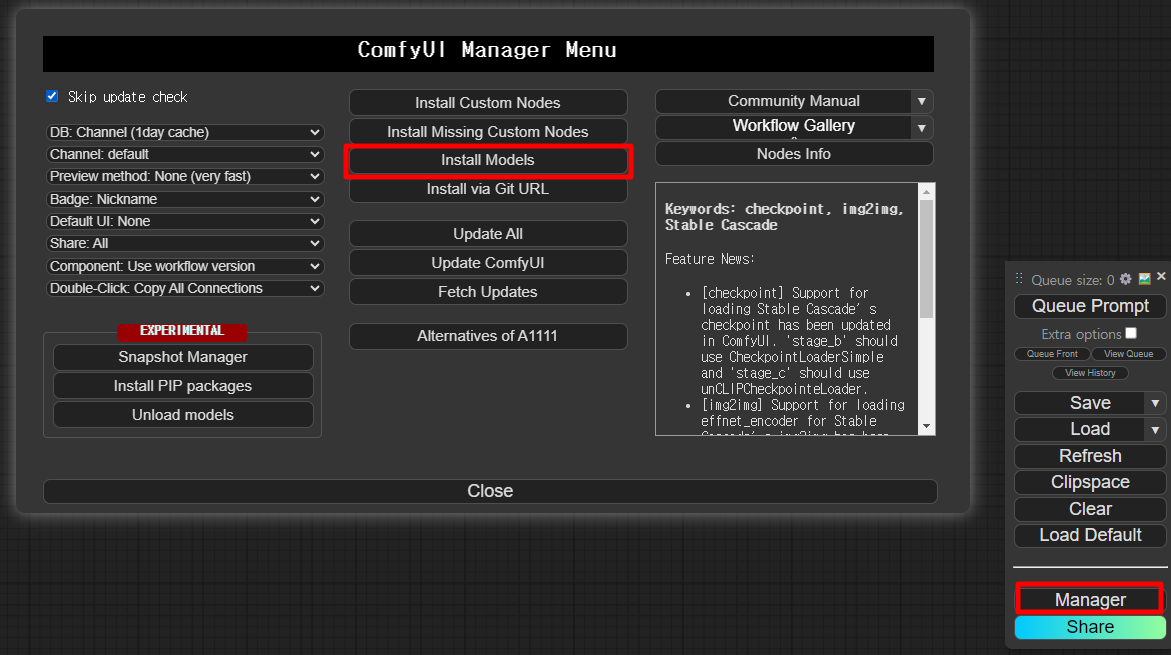The height and width of the screenshot is (655, 1171).
Task: Click the Queue Prompt button
Action: point(1090,306)
